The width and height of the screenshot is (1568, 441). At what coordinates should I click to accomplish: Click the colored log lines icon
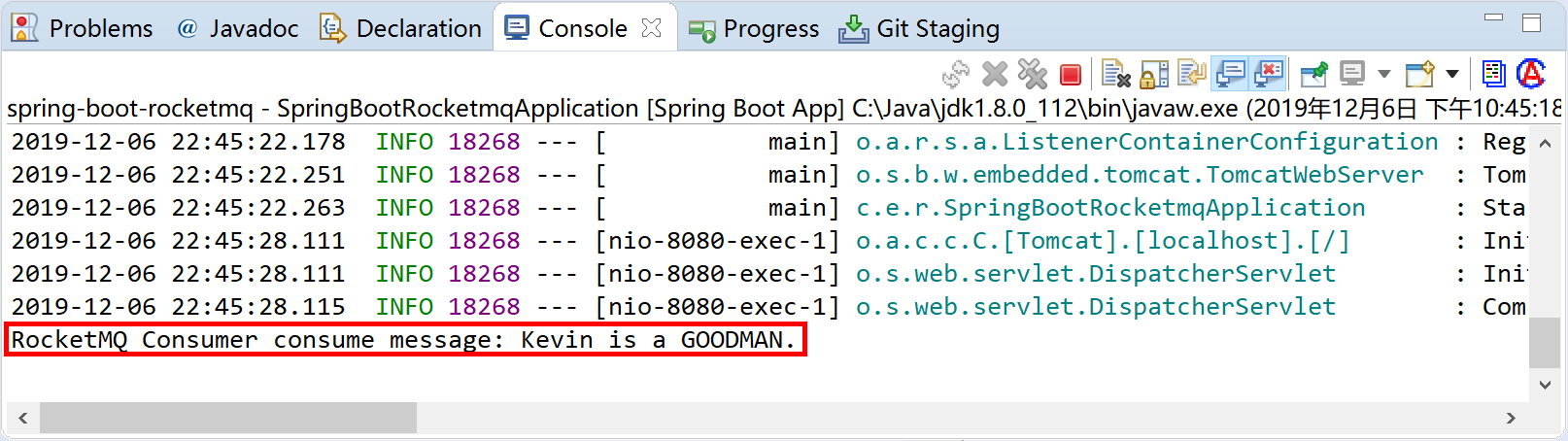click(1494, 74)
